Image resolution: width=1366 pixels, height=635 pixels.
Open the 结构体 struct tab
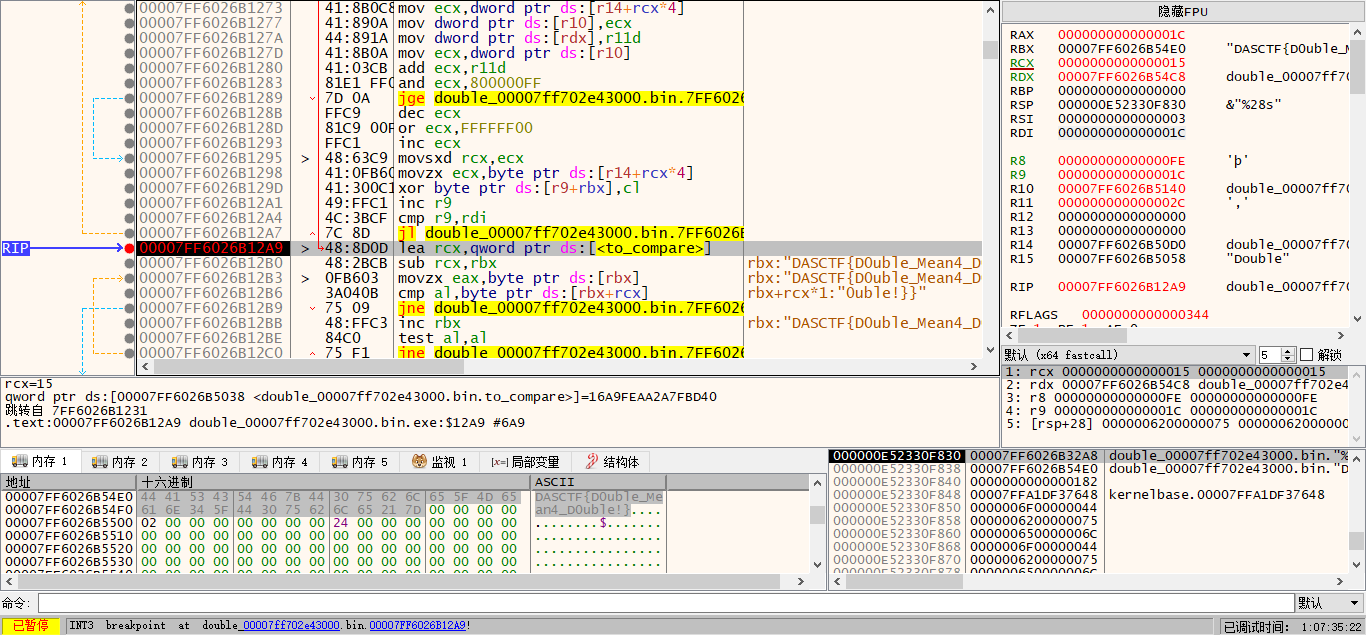coord(612,462)
